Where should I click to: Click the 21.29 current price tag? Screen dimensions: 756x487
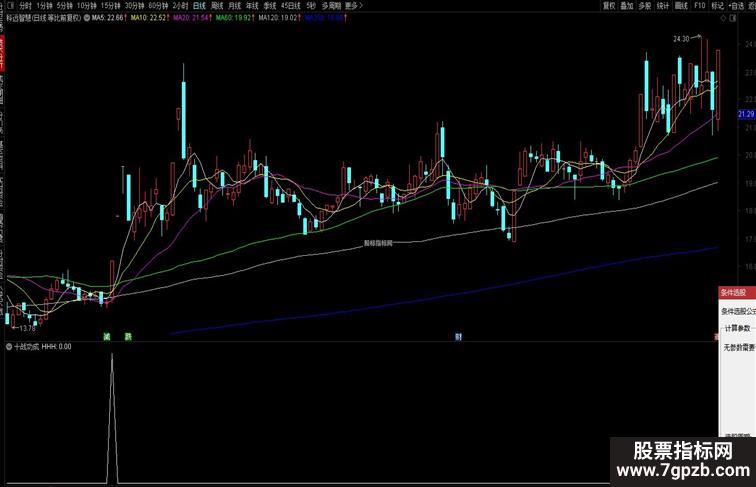point(746,114)
